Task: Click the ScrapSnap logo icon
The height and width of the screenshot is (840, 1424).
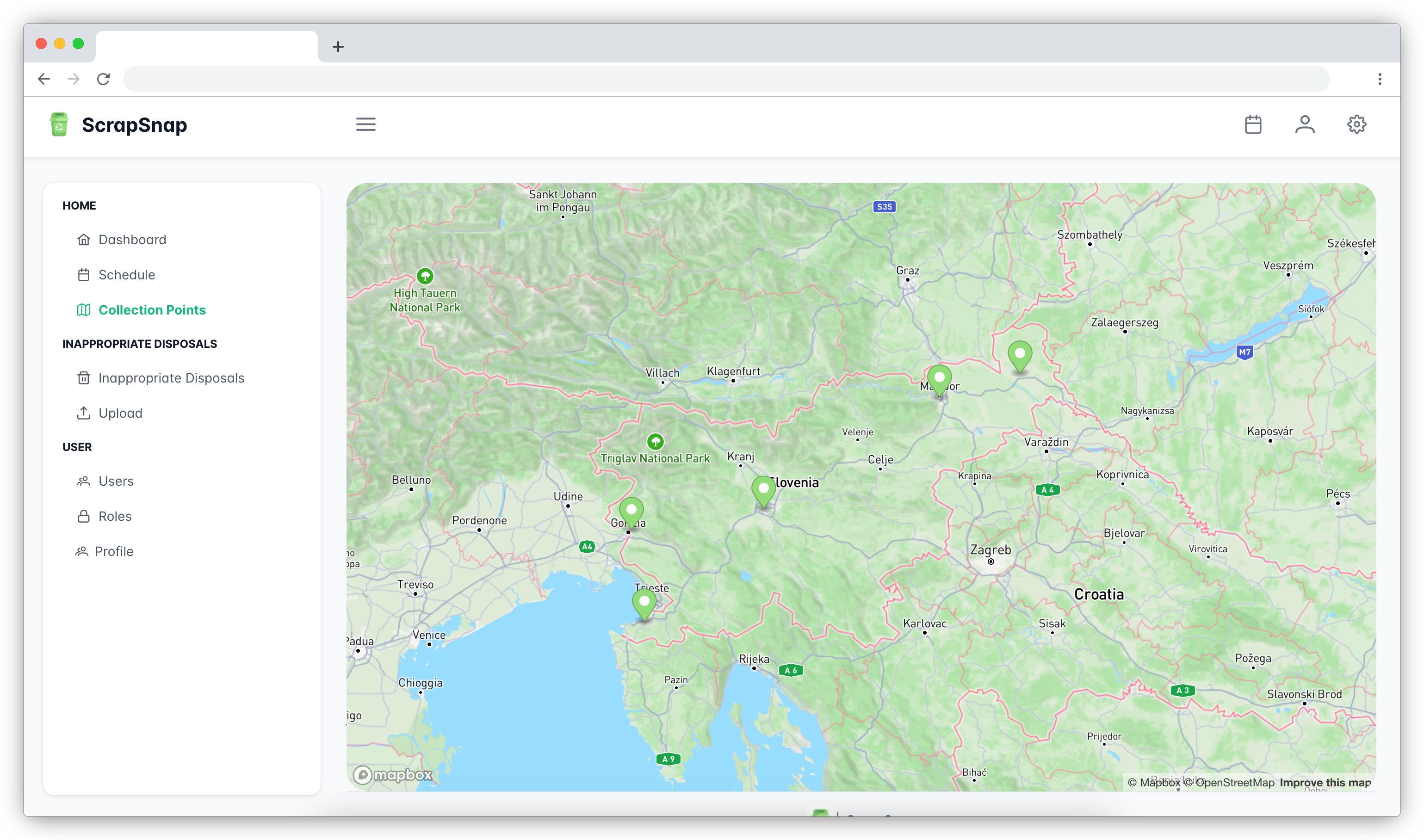Action: tap(59, 124)
